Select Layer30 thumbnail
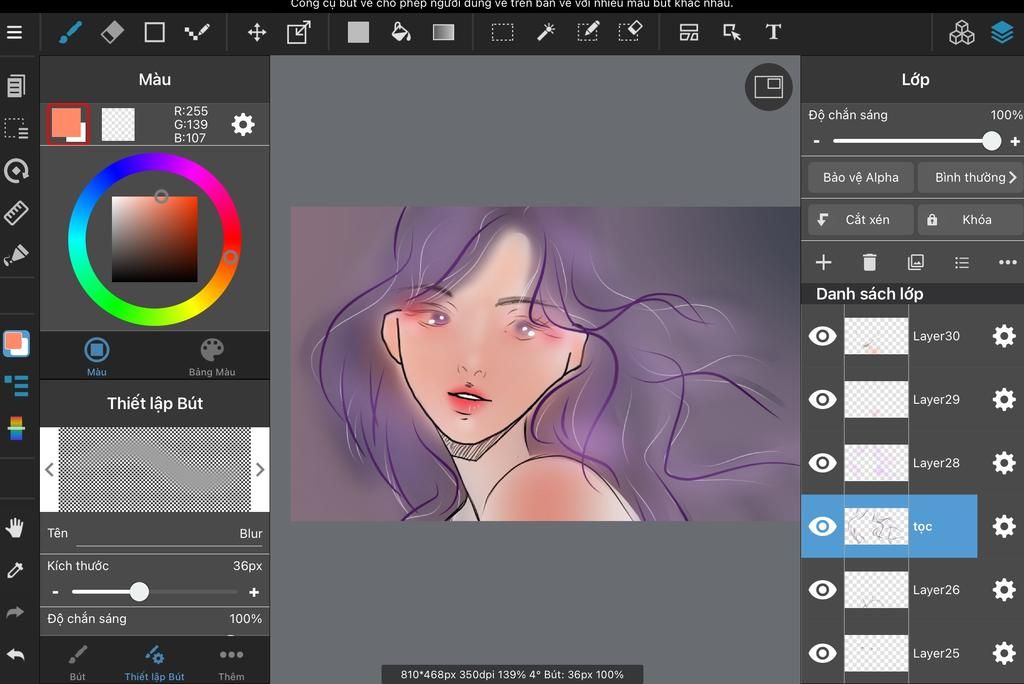Image resolution: width=1024 pixels, height=684 pixels. (x=876, y=336)
